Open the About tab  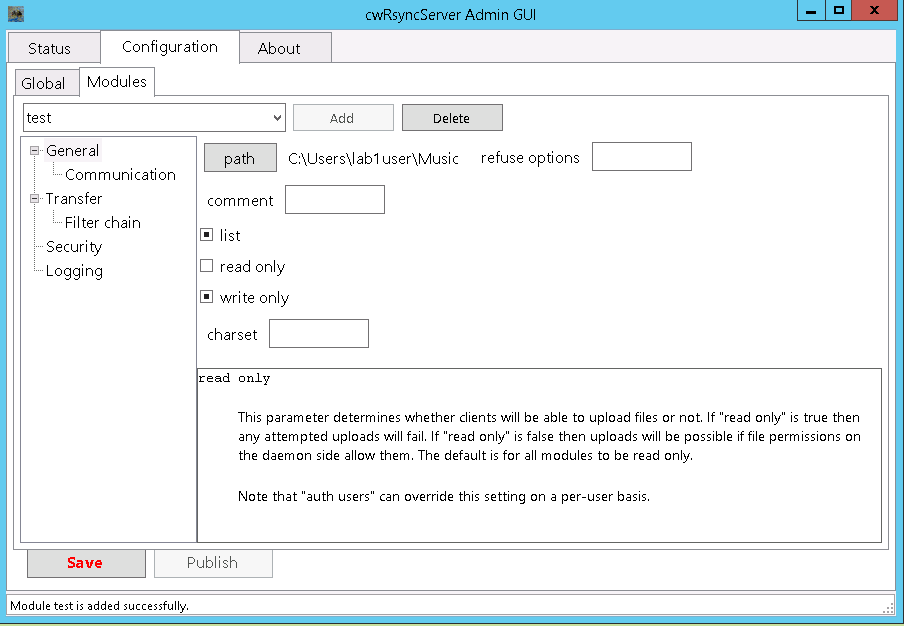pos(284,47)
